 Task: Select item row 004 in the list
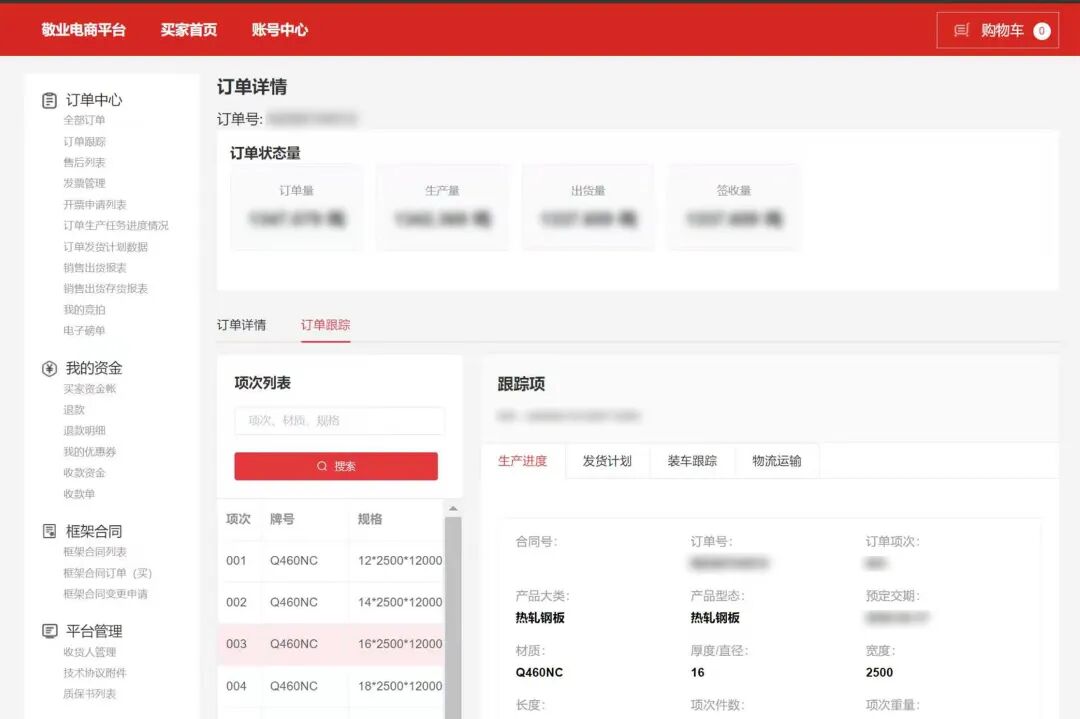(330, 686)
